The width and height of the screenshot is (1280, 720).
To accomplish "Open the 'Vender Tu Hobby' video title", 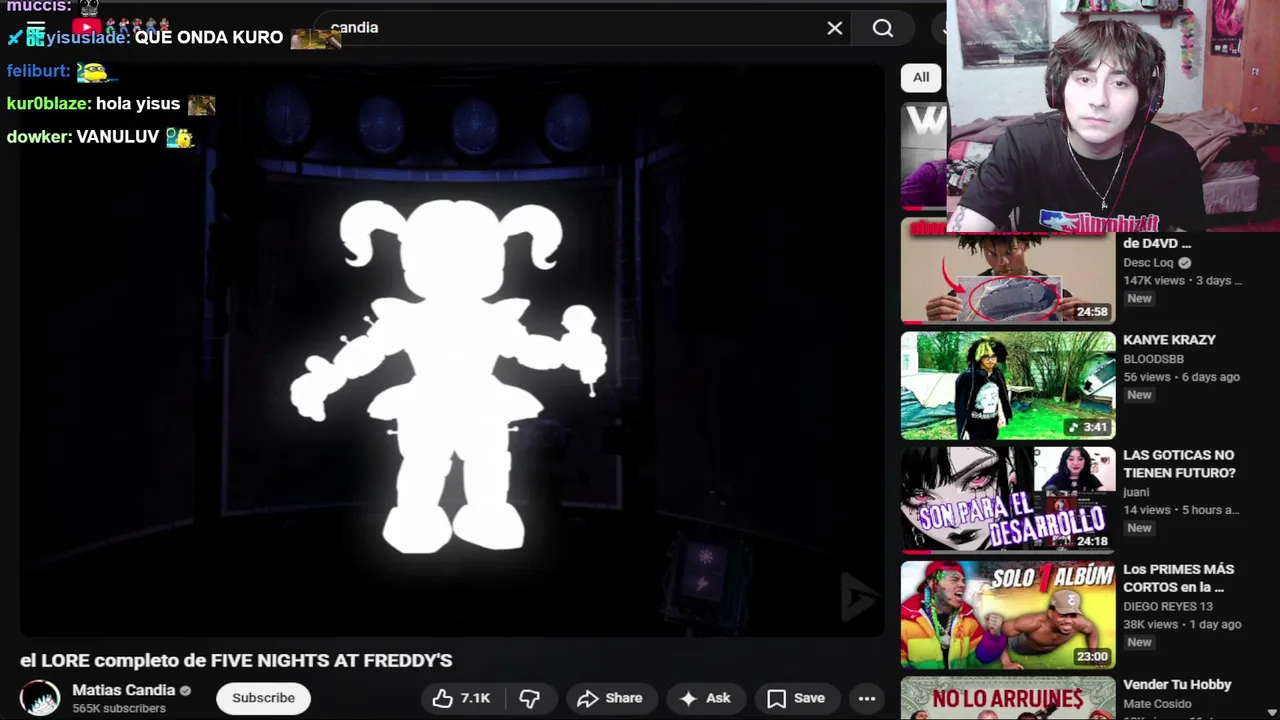I will (1177, 685).
